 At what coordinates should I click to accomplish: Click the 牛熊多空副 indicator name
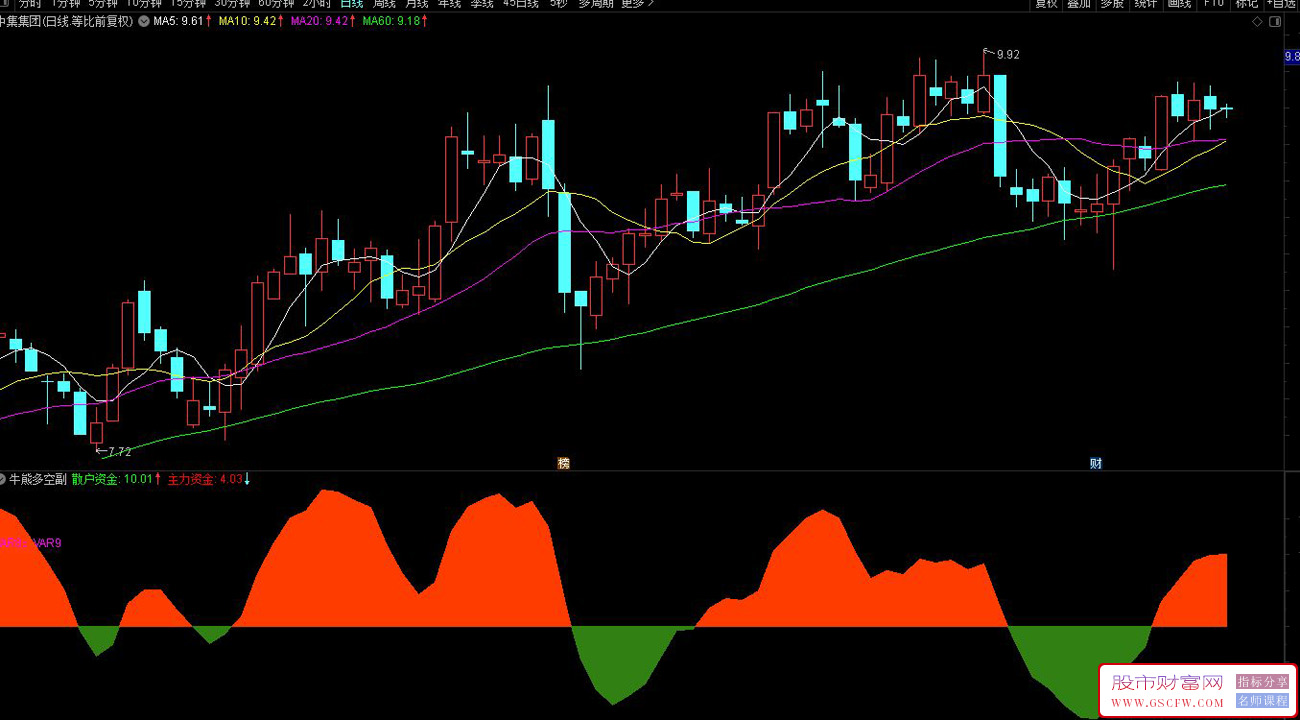pyautogui.click(x=38, y=479)
